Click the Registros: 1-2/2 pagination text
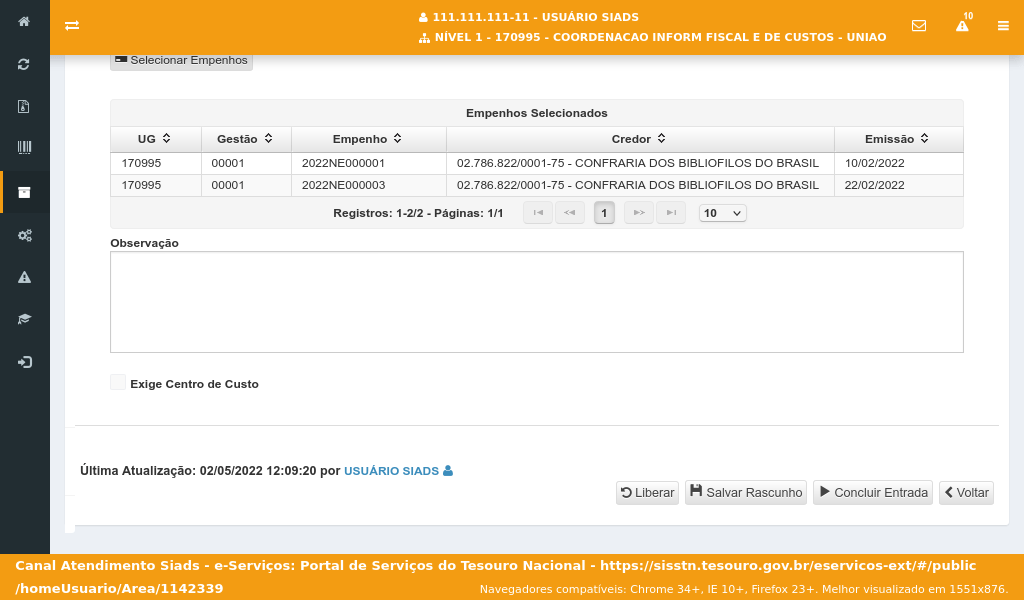The image size is (1024, 600). coord(418,213)
